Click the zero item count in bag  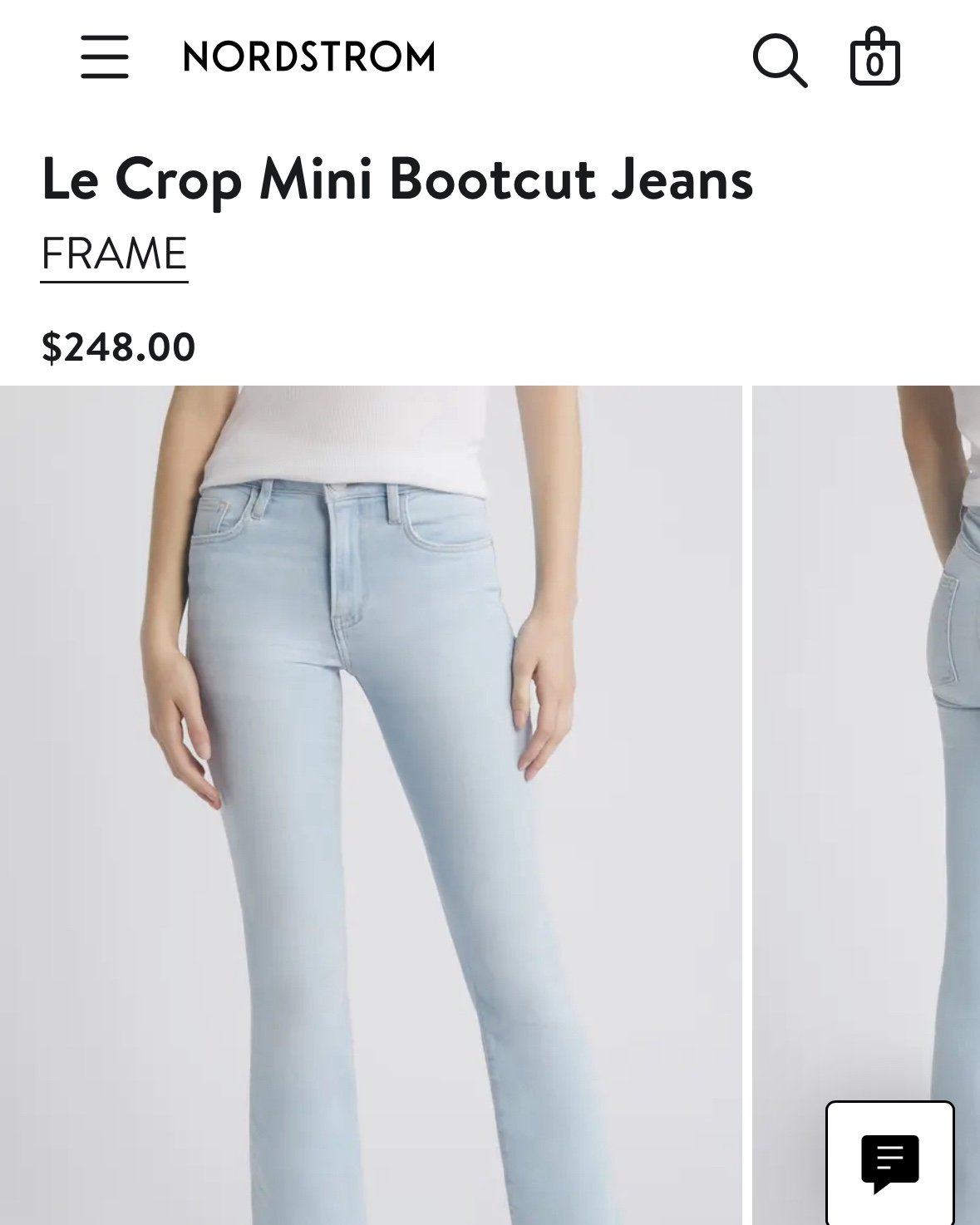[x=874, y=66]
